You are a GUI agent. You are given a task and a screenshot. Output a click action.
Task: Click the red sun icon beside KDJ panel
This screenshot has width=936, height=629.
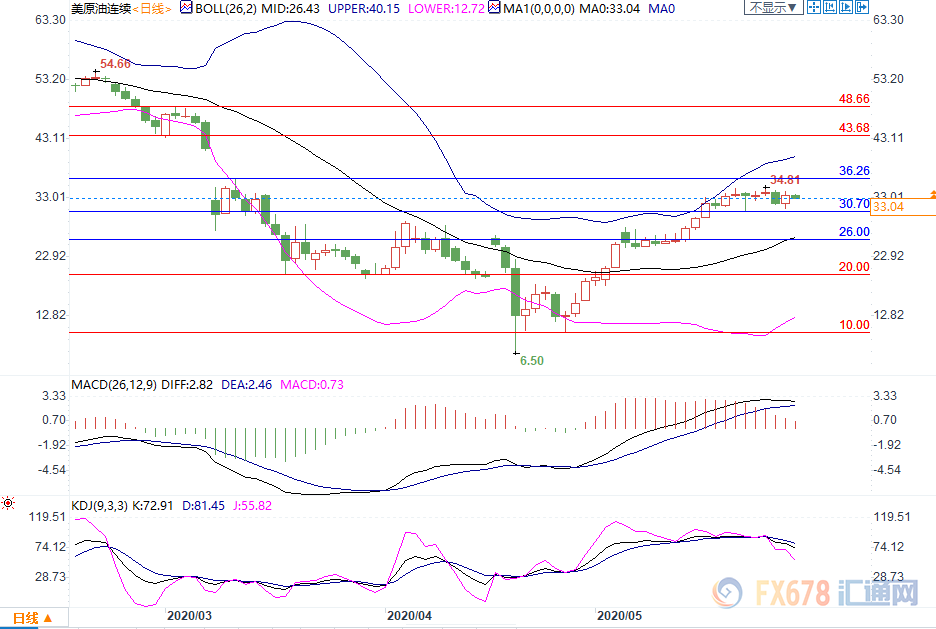tap(8, 503)
